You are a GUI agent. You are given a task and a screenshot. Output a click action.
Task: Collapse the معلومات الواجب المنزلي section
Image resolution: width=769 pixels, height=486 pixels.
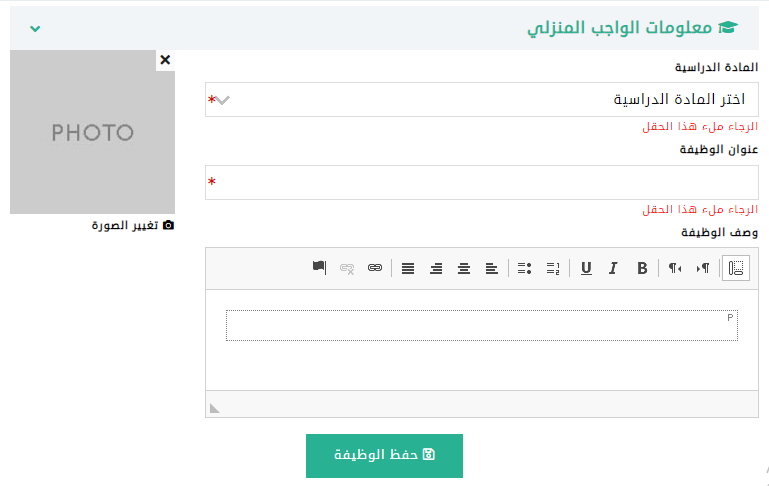[x=35, y=28]
